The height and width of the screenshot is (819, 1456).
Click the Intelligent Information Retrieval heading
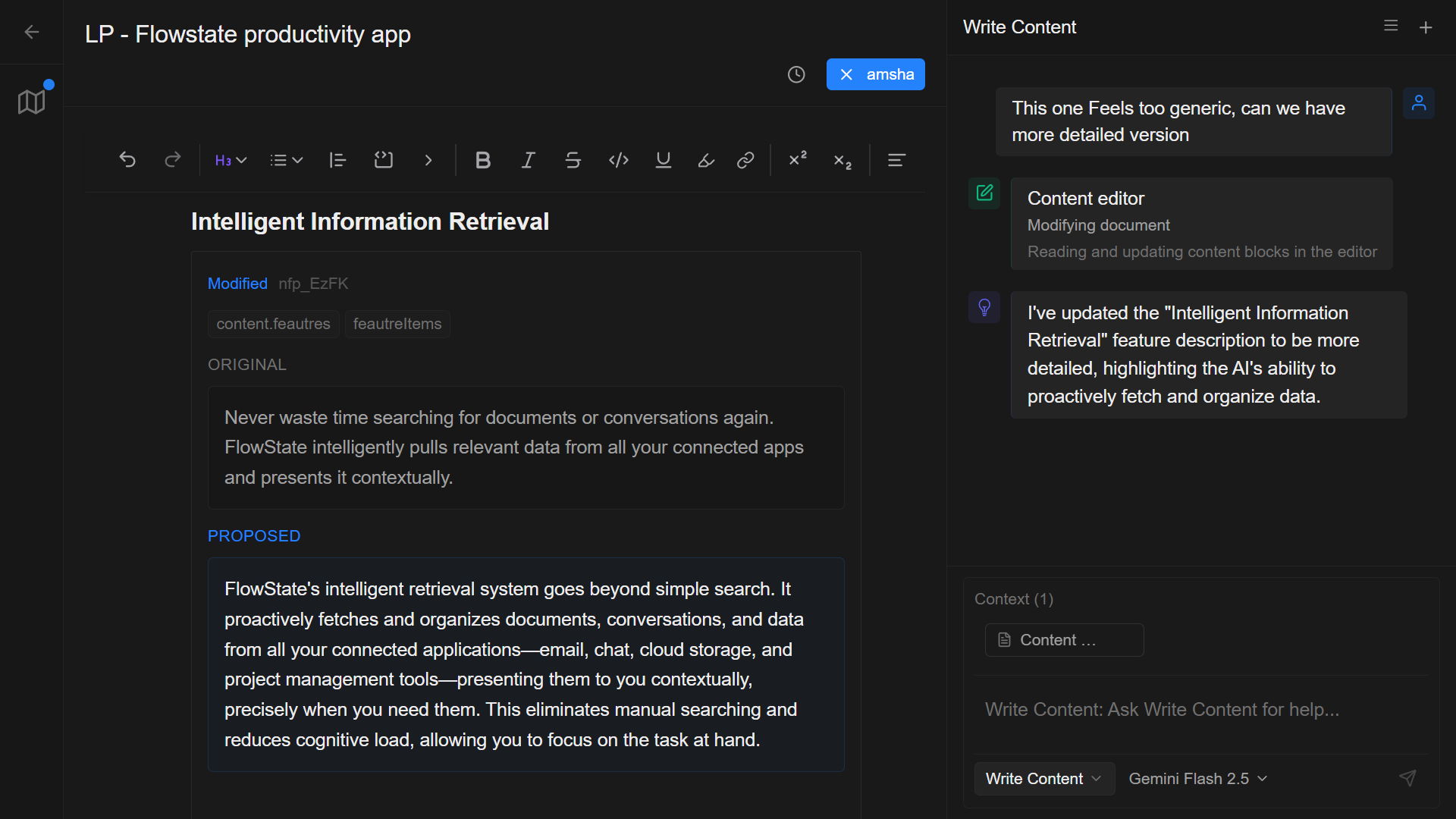[x=370, y=221]
